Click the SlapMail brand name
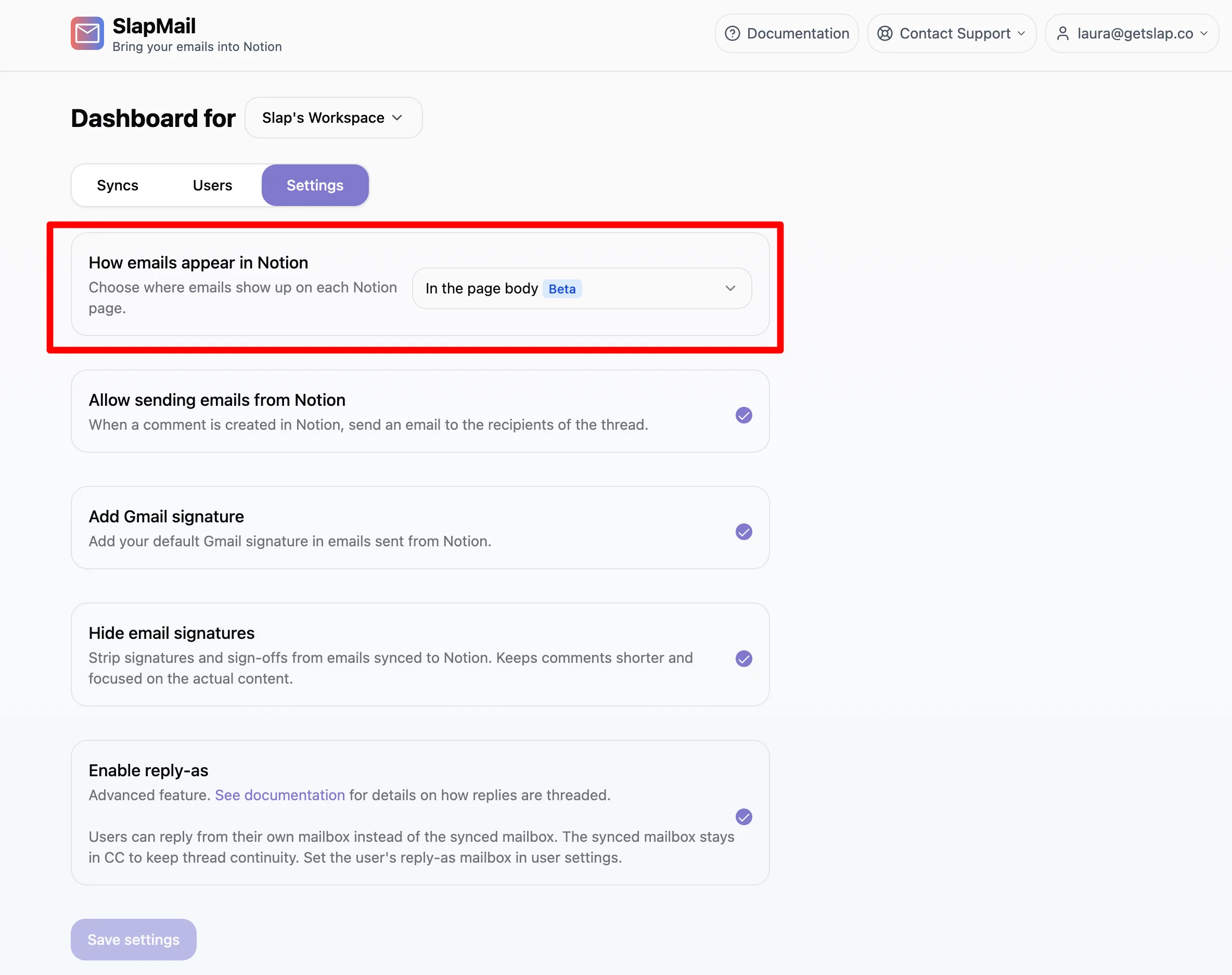The image size is (1232, 975). coord(154,26)
